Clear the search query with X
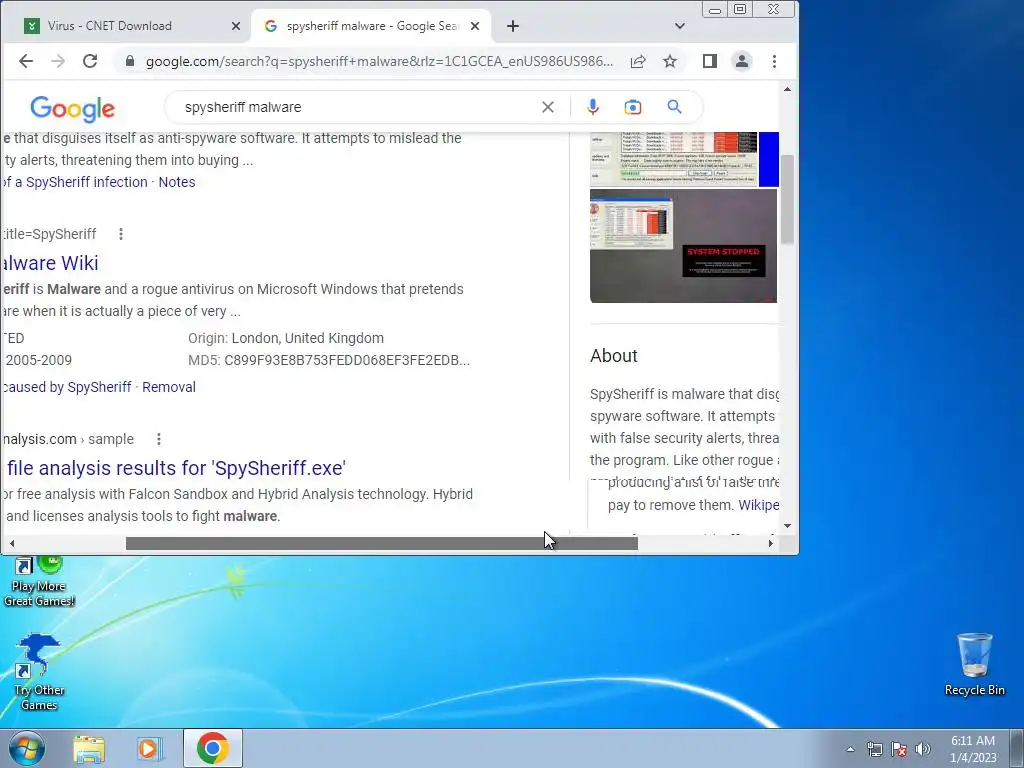1024x768 pixels. [548, 107]
